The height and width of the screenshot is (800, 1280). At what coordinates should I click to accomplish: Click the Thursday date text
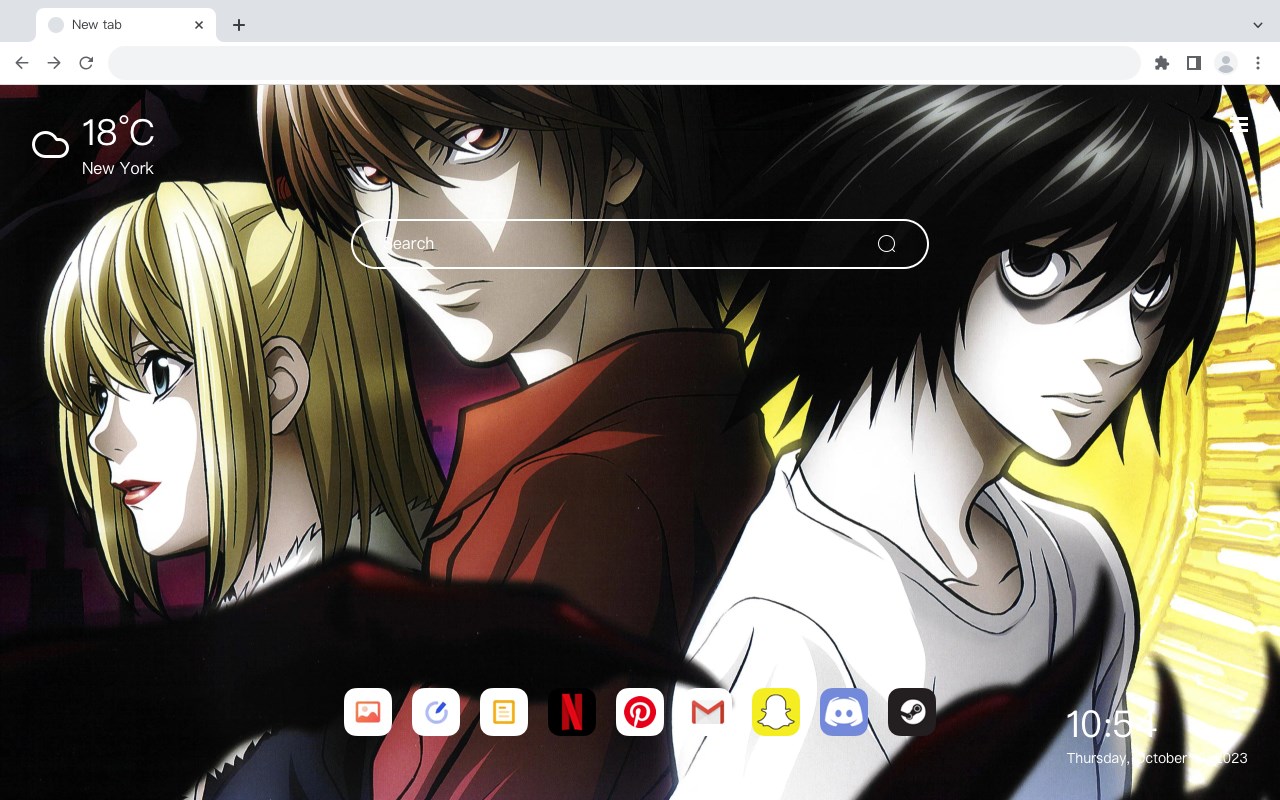[1157, 758]
